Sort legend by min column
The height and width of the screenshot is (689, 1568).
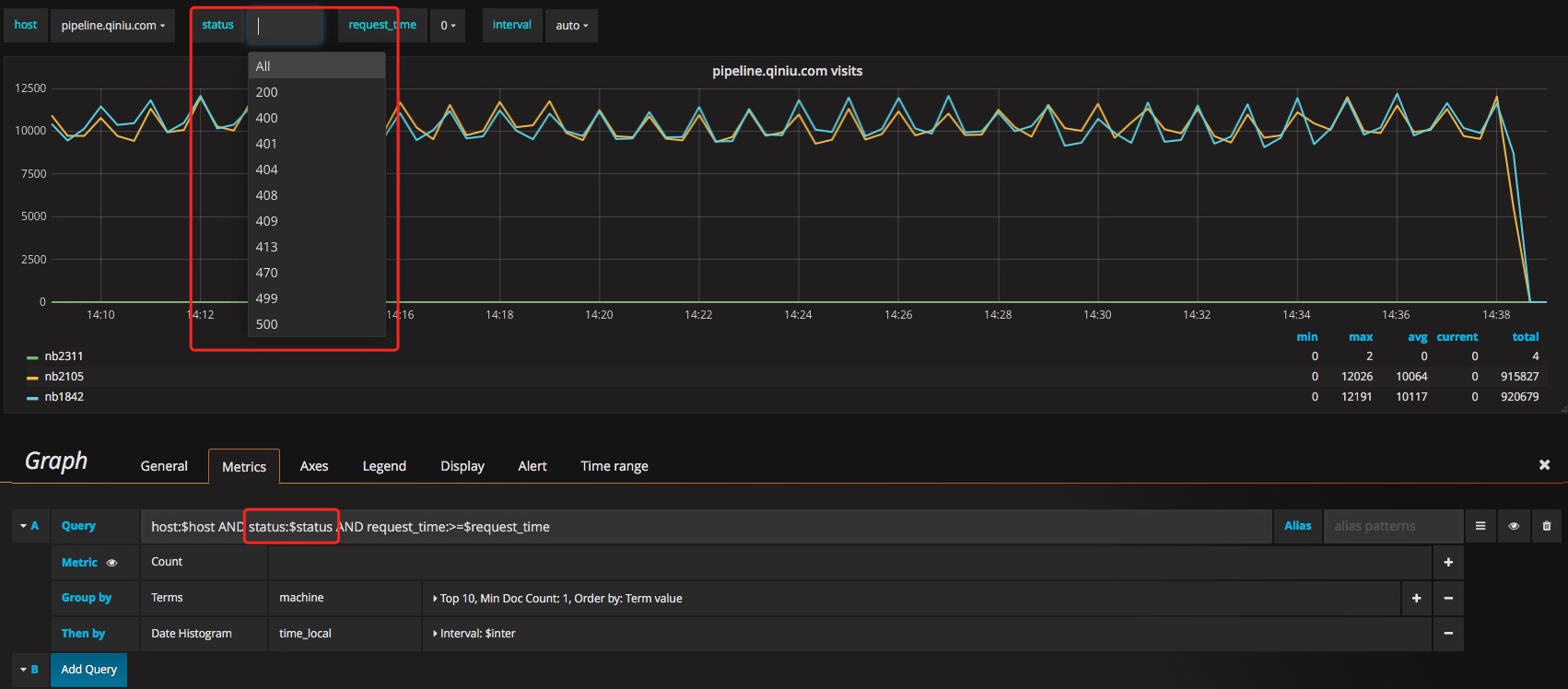[1307, 337]
